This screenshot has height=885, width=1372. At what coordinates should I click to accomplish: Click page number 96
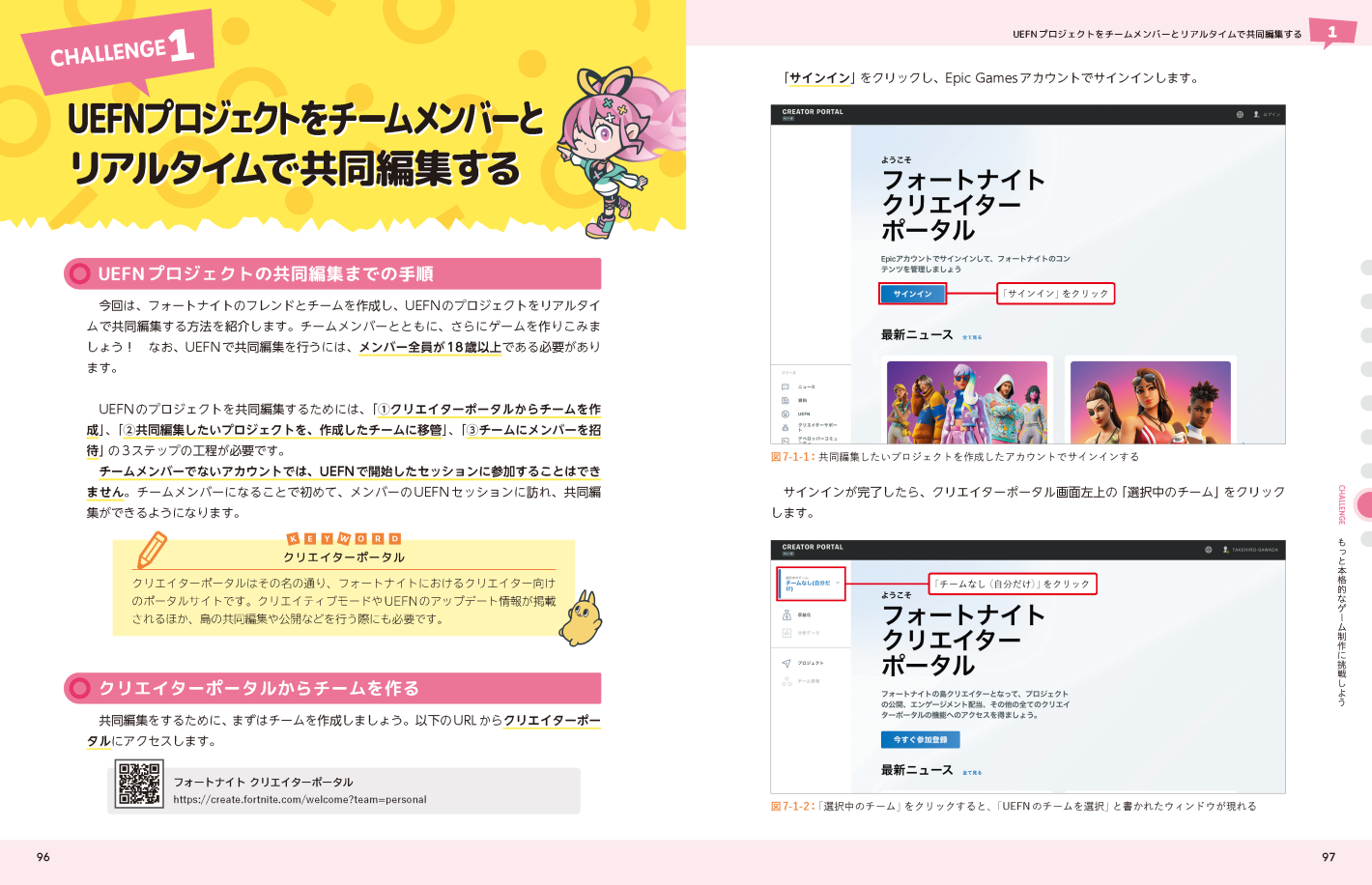pos(43,857)
